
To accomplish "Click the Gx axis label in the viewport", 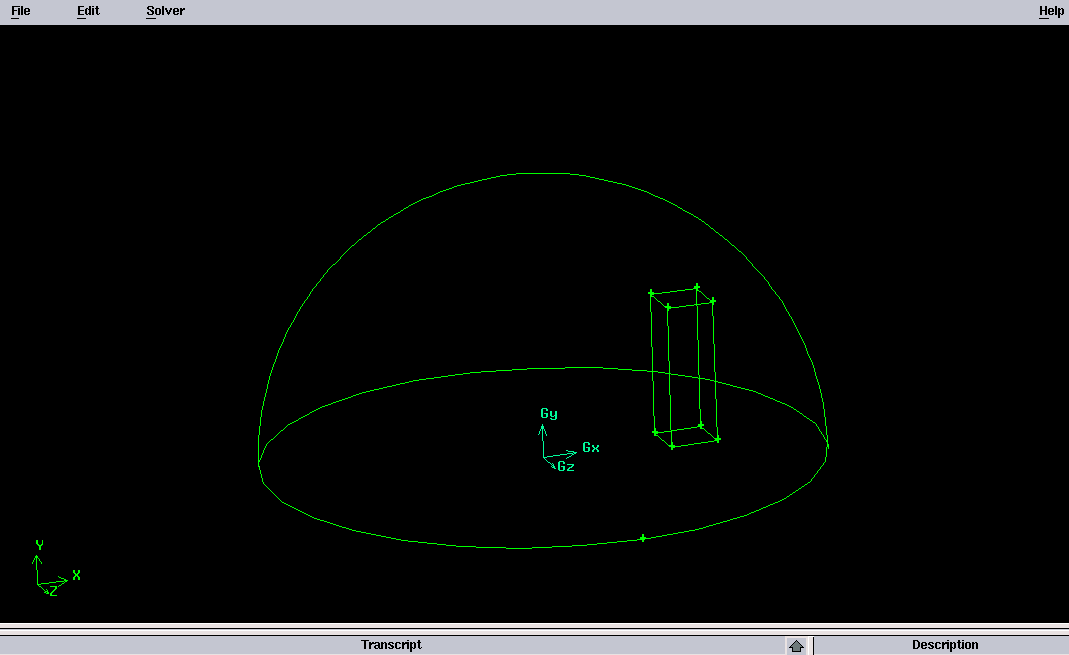I will click(x=591, y=448).
